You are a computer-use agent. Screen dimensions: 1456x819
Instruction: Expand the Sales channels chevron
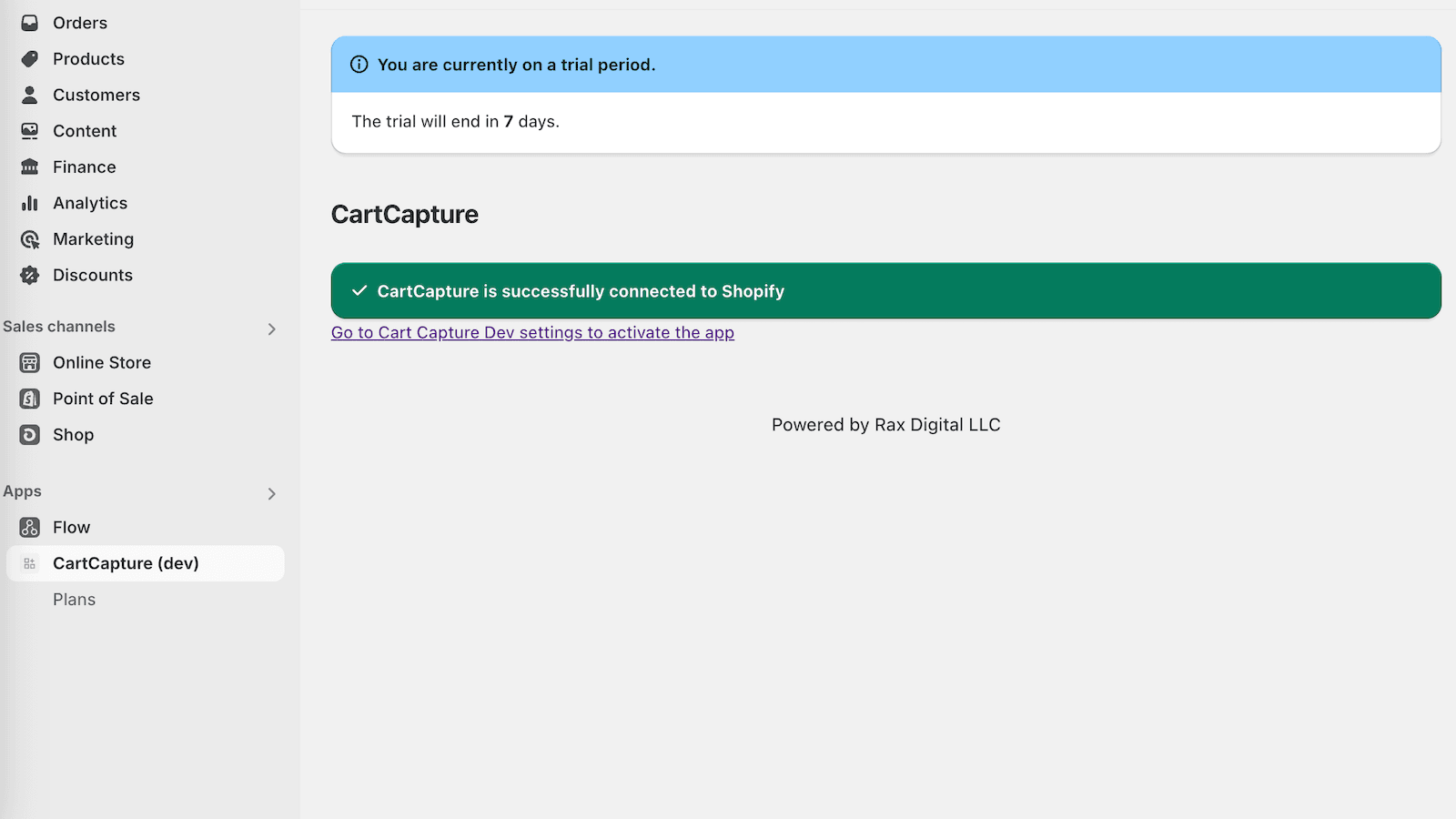pos(271,329)
